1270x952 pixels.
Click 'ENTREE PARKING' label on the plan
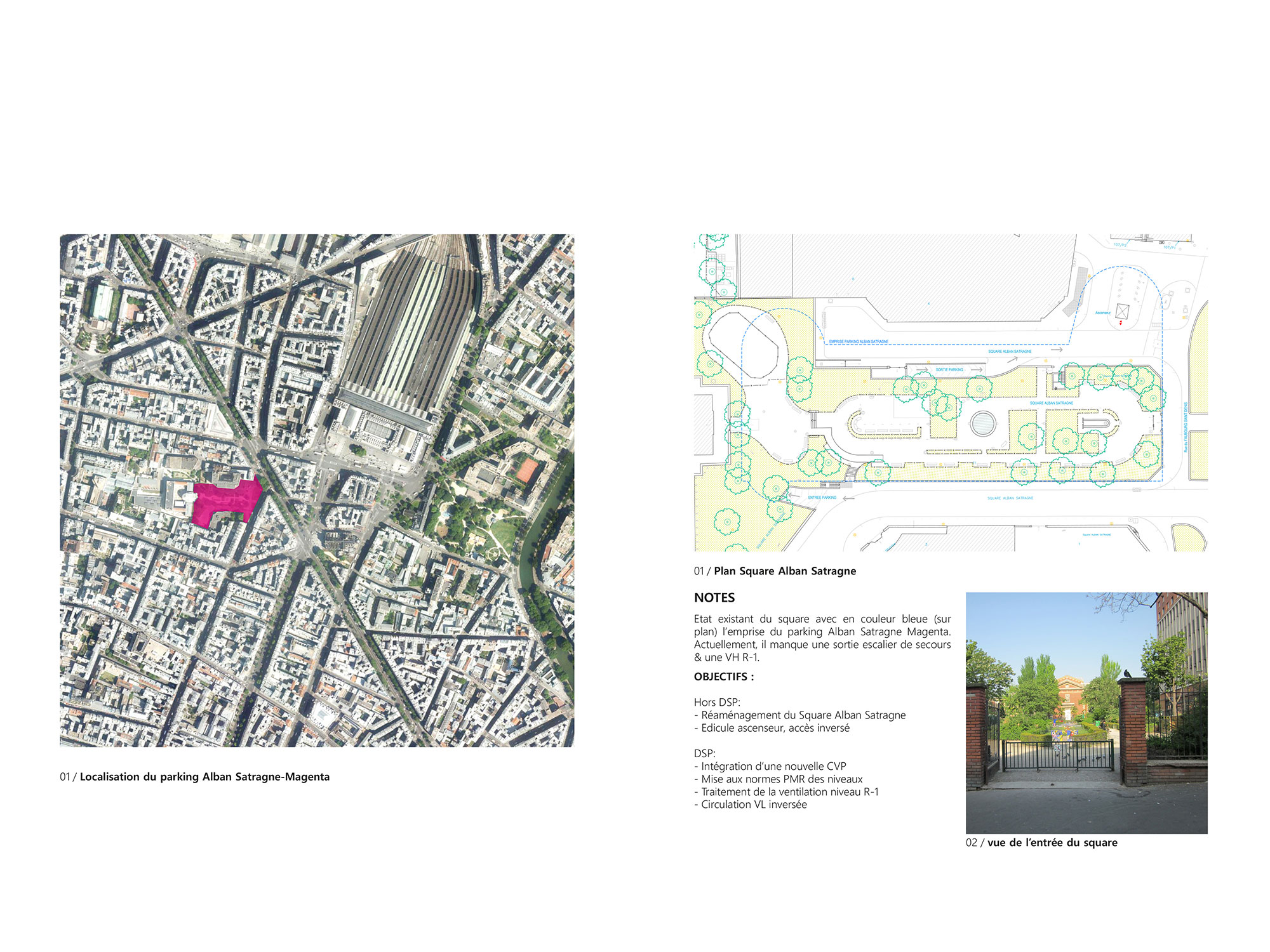[822, 498]
